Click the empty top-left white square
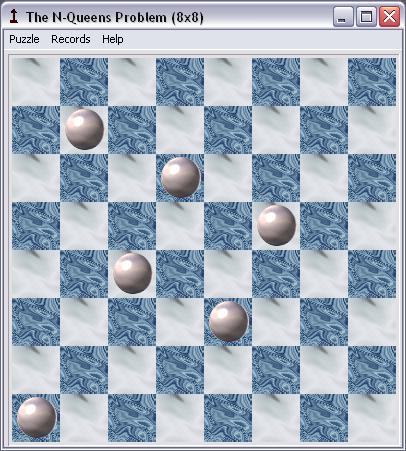The height and width of the screenshot is (451, 406). [36, 82]
